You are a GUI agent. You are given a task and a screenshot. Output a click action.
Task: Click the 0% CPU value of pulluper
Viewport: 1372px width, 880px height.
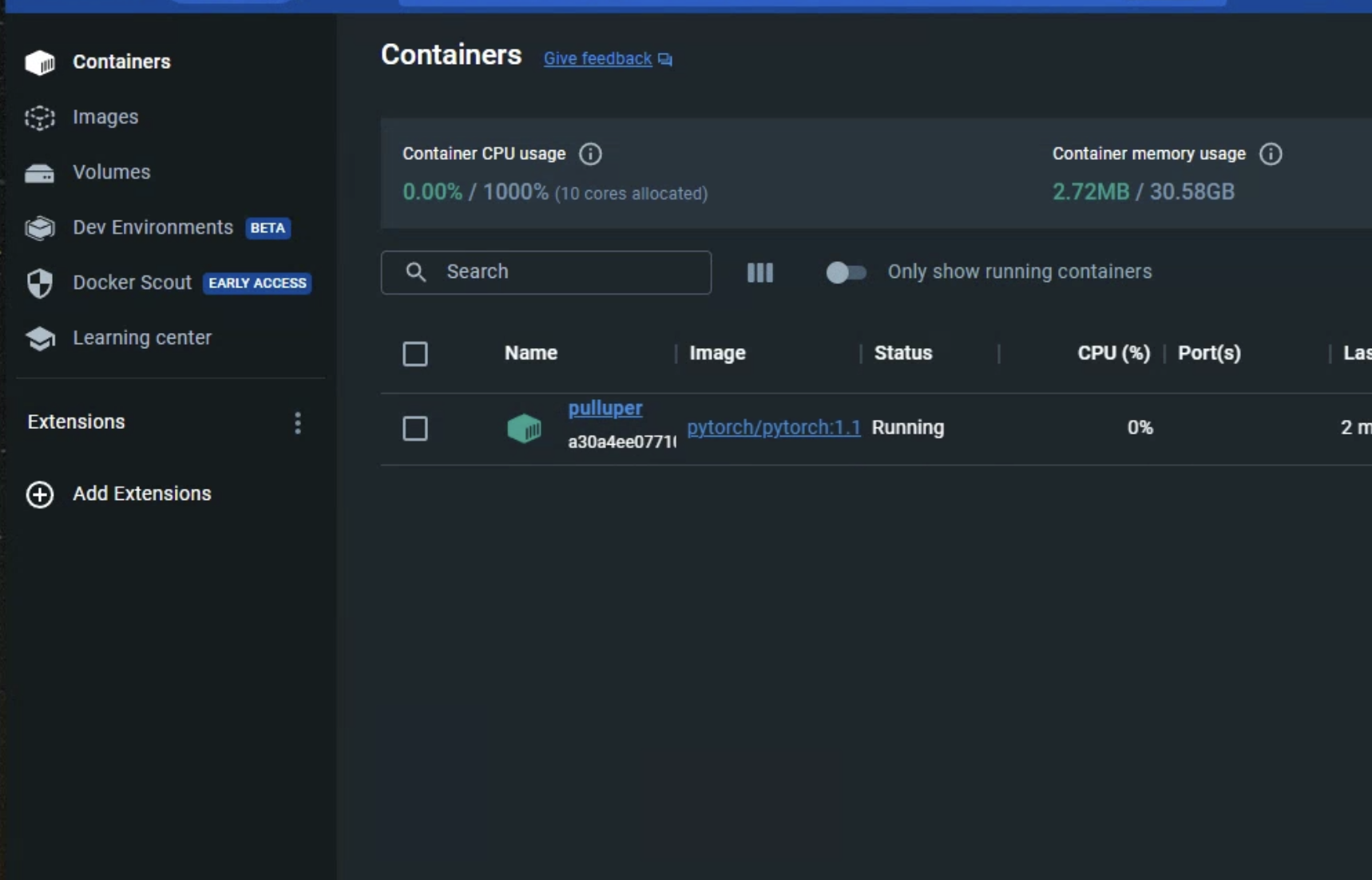[x=1140, y=428]
